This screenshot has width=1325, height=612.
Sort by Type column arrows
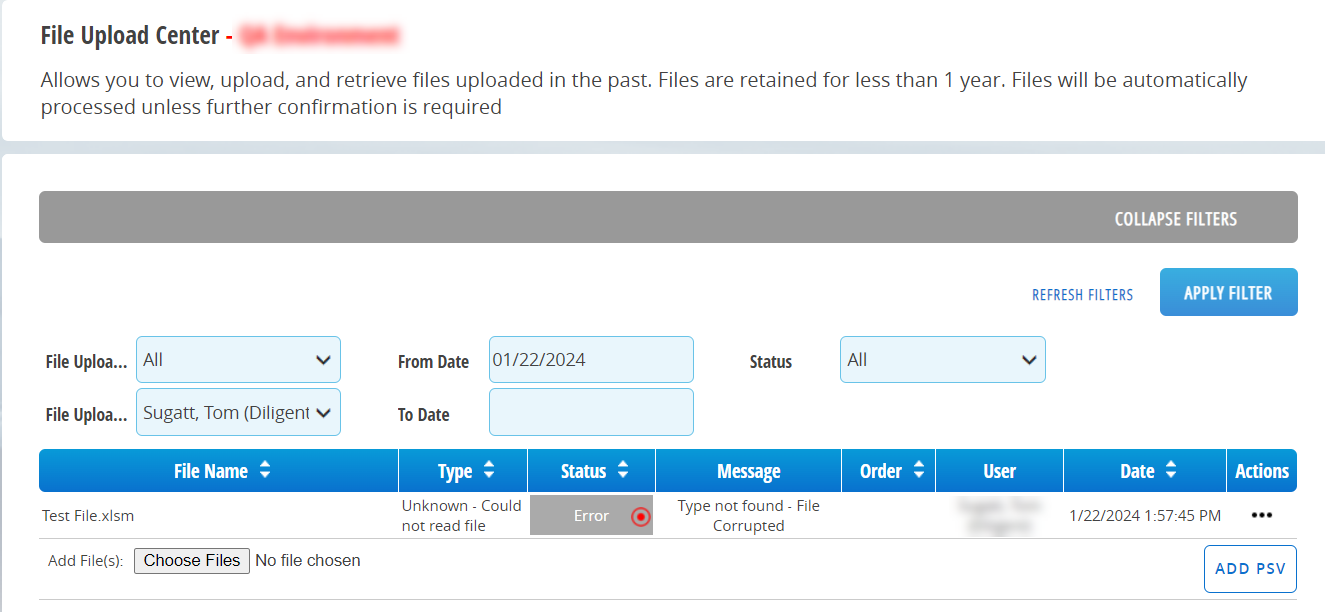click(x=489, y=470)
